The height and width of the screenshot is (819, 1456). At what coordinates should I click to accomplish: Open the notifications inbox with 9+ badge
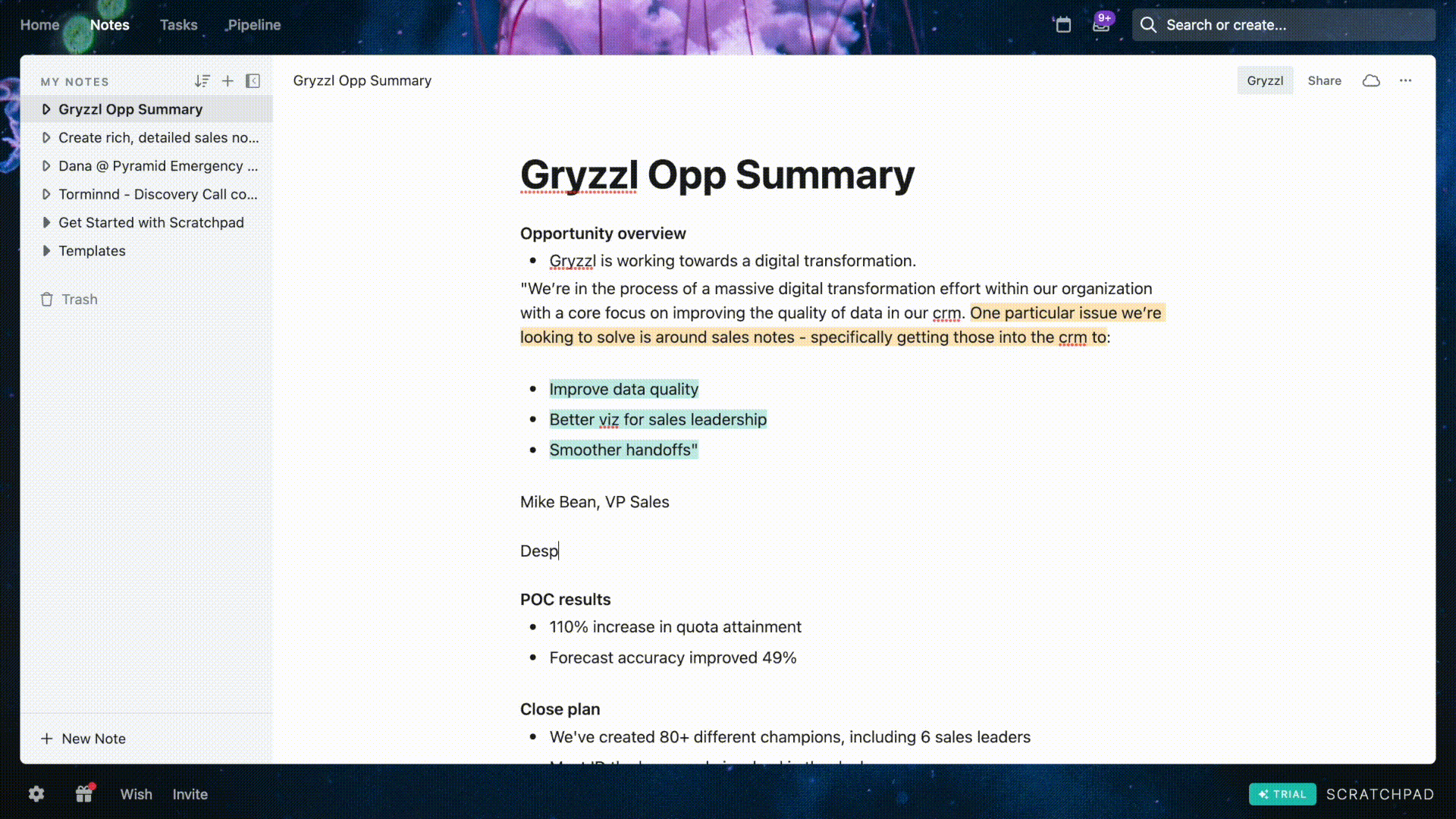1101,25
